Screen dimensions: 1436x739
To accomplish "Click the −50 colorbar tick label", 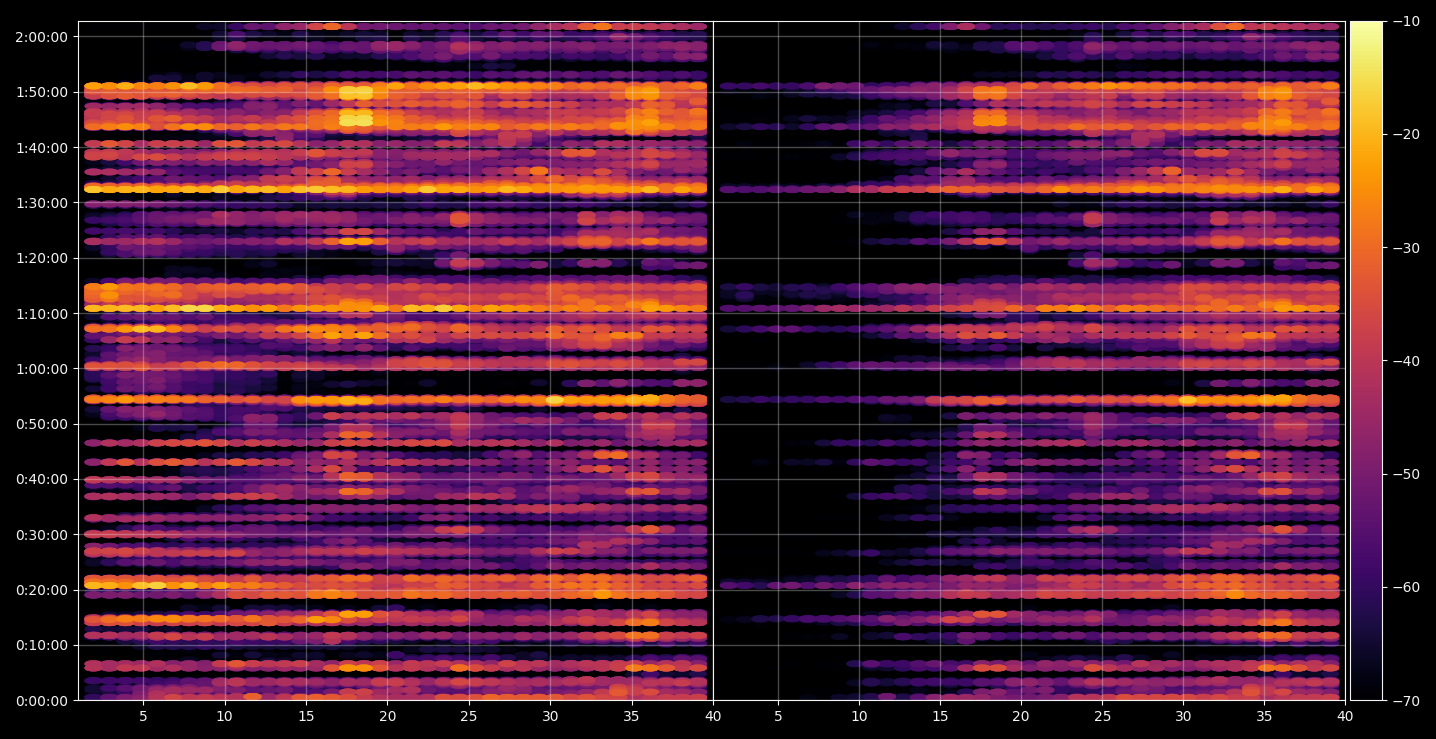I will [1405, 474].
